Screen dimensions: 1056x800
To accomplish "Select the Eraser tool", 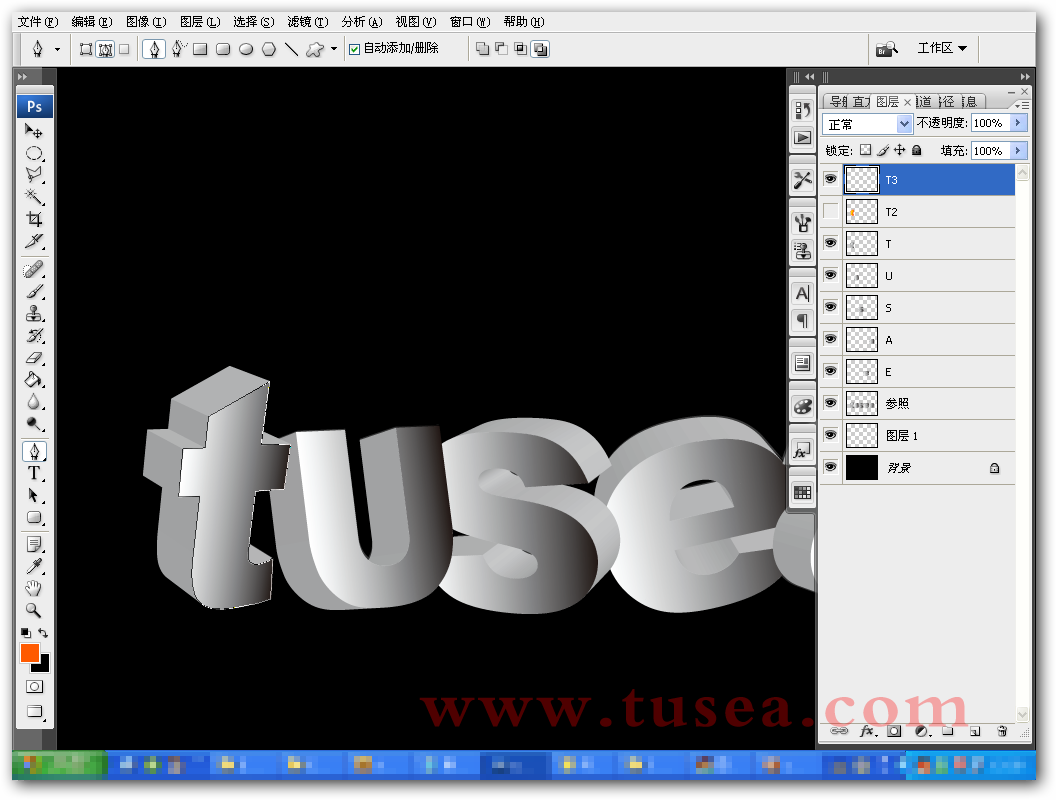I will pyautogui.click(x=34, y=358).
